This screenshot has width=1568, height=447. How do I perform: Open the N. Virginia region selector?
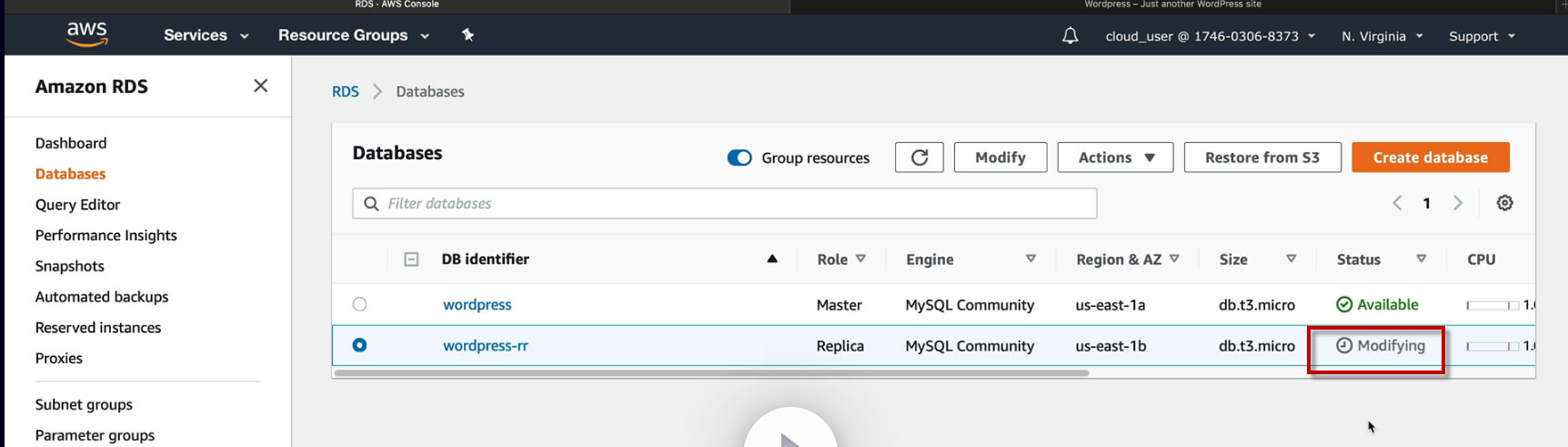1382,36
